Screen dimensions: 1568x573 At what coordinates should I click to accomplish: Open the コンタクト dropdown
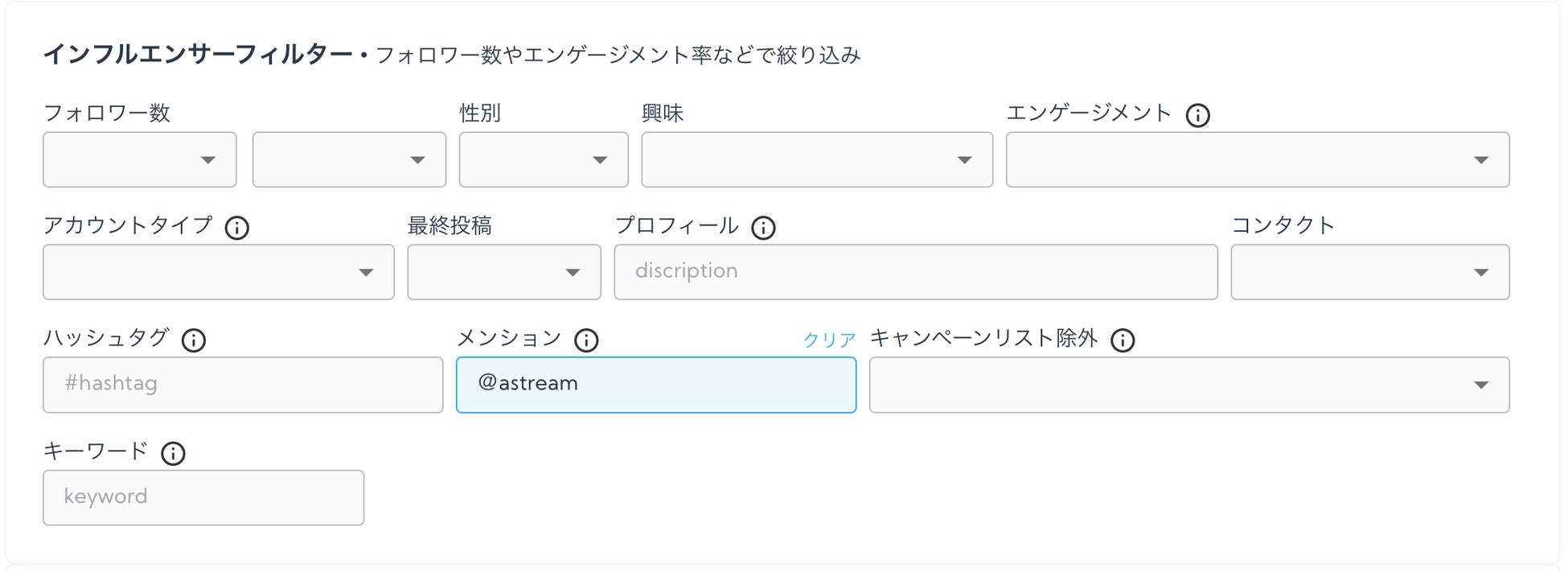click(1370, 273)
